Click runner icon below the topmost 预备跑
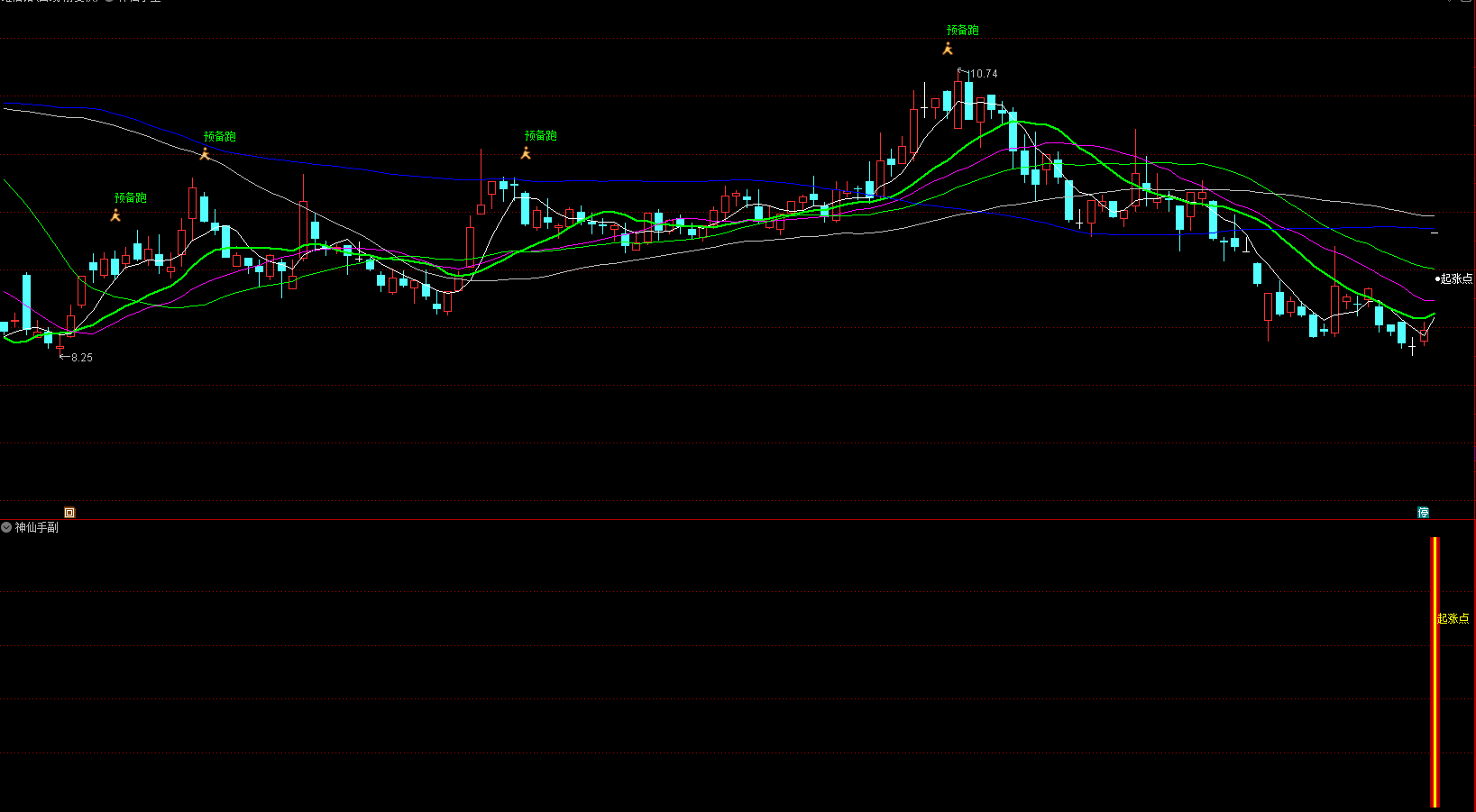Viewport: 1476px width, 812px height. point(948,49)
